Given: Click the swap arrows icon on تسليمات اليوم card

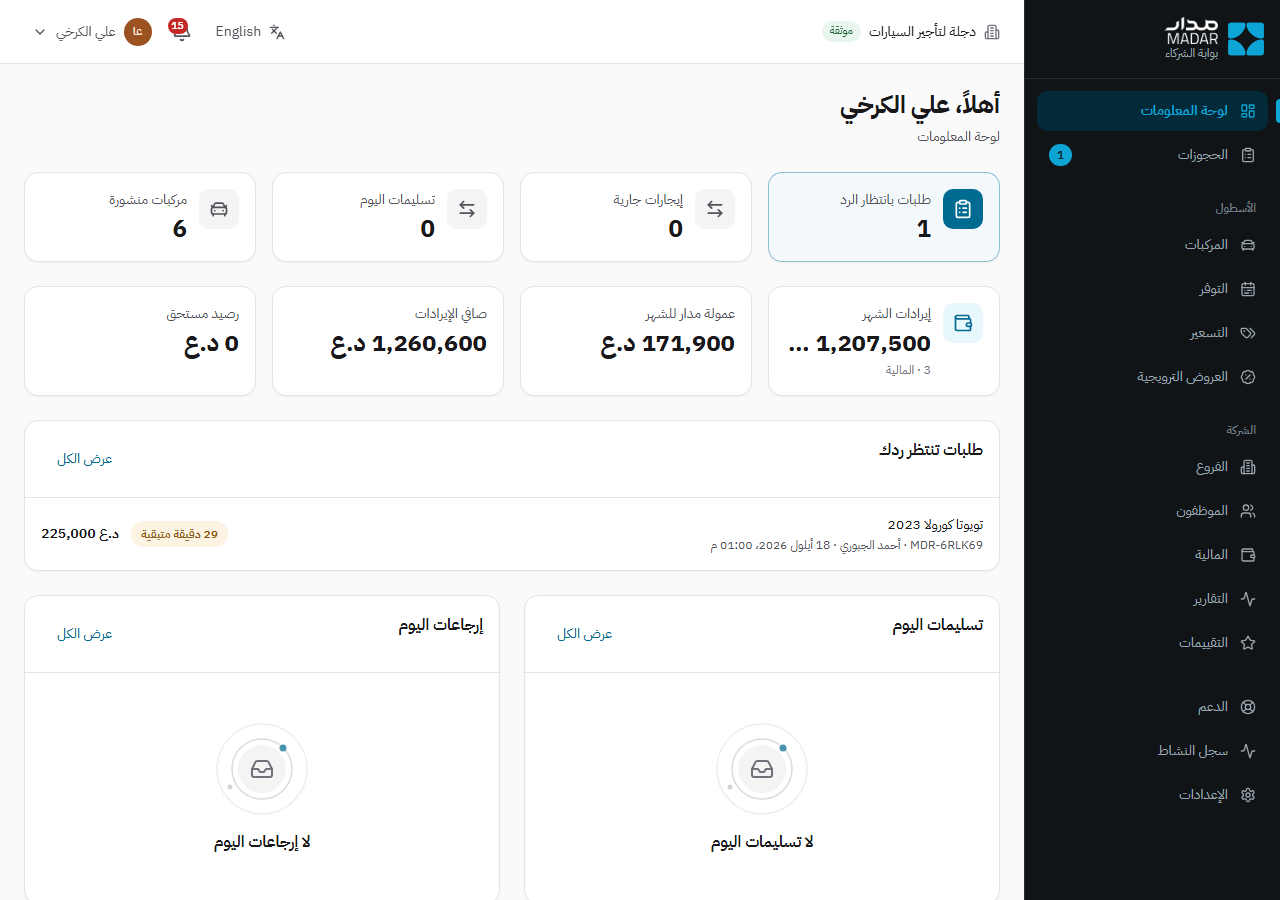Looking at the screenshot, I should coord(467,209).
